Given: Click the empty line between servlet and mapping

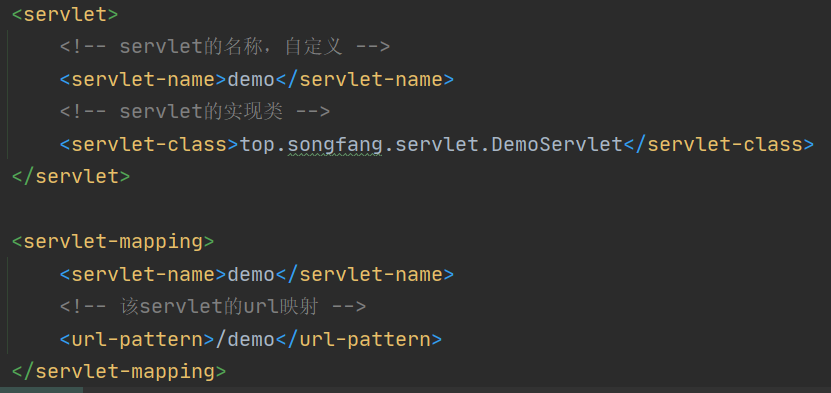Looking at the screenshot, I should click(x=416, y=209).
